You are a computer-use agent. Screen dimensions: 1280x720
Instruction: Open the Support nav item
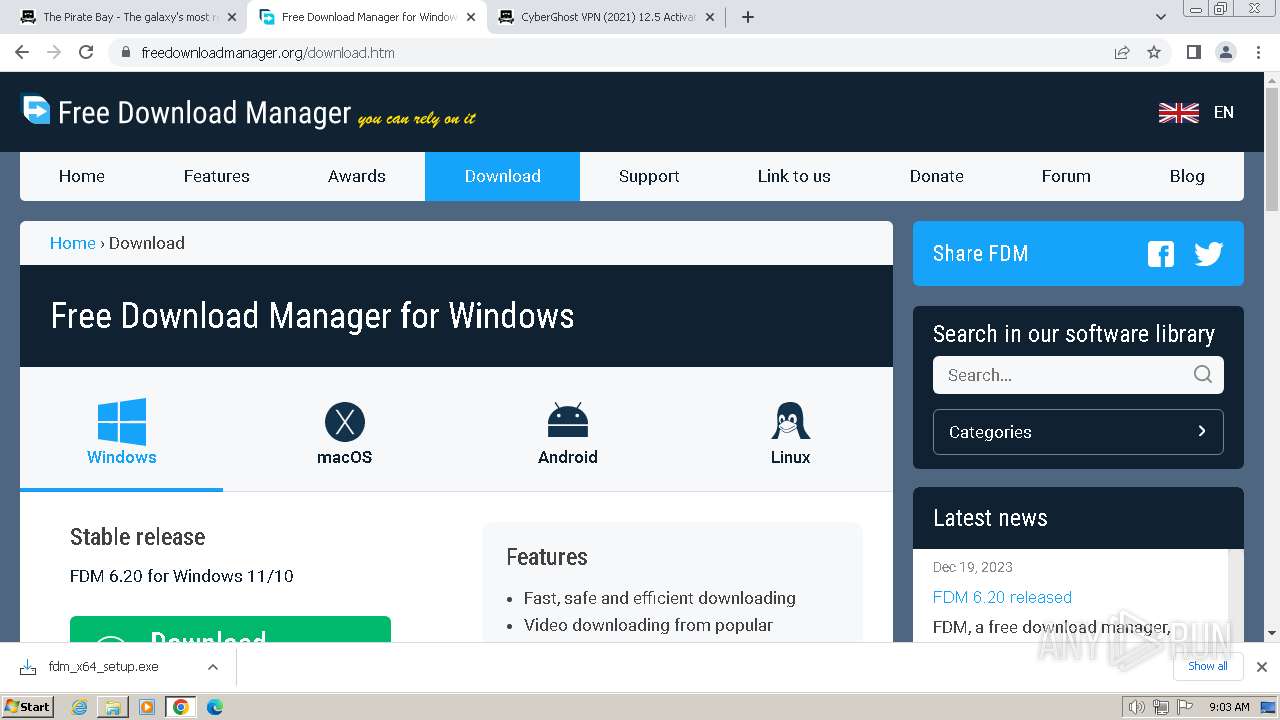[649, 176]
